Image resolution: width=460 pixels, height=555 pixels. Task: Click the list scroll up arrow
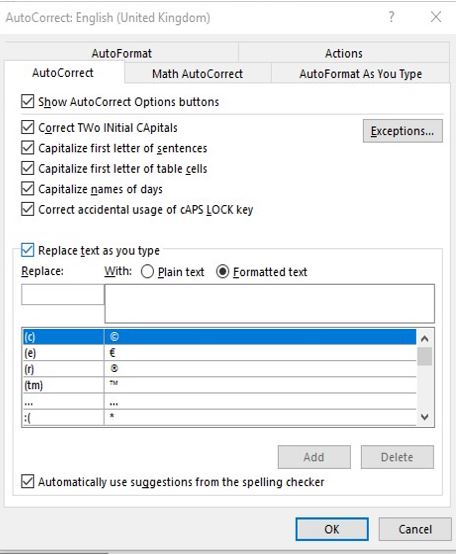(x=425, y=339)
